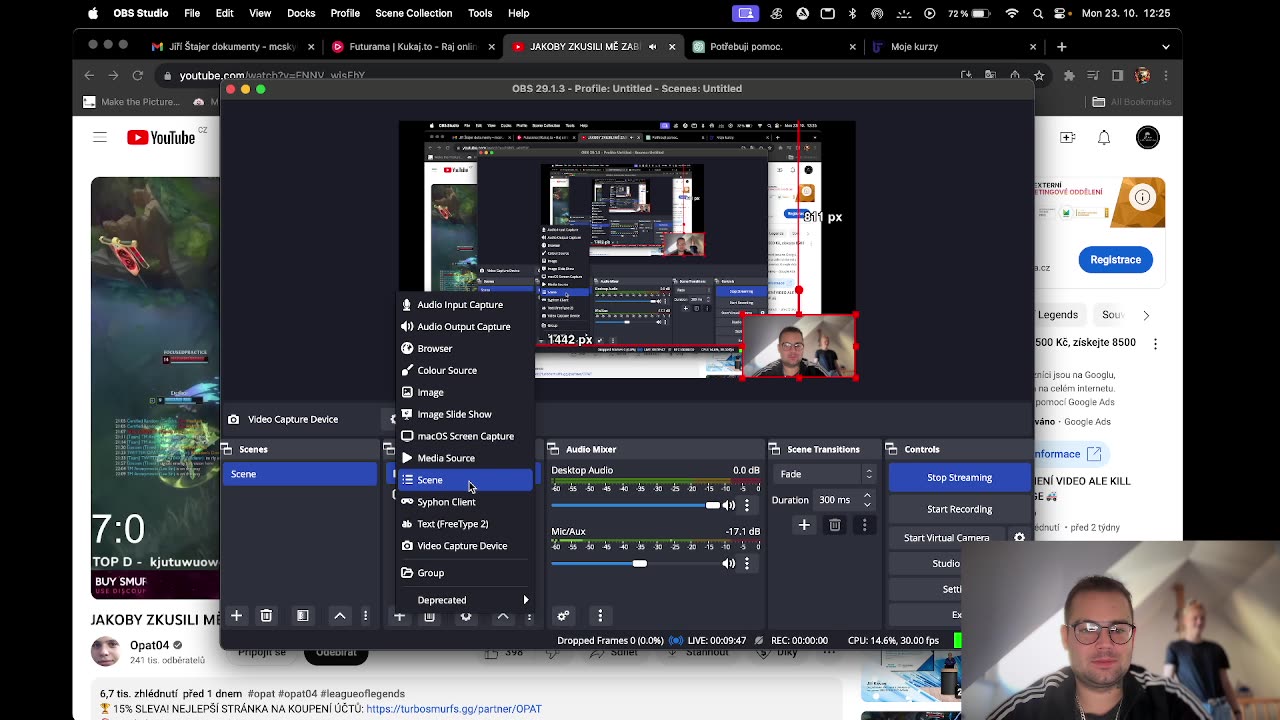Select the Scene item in Scenes list
Image resolution: width=1280 pixels, height=720 pixels.
click(299, 474)
